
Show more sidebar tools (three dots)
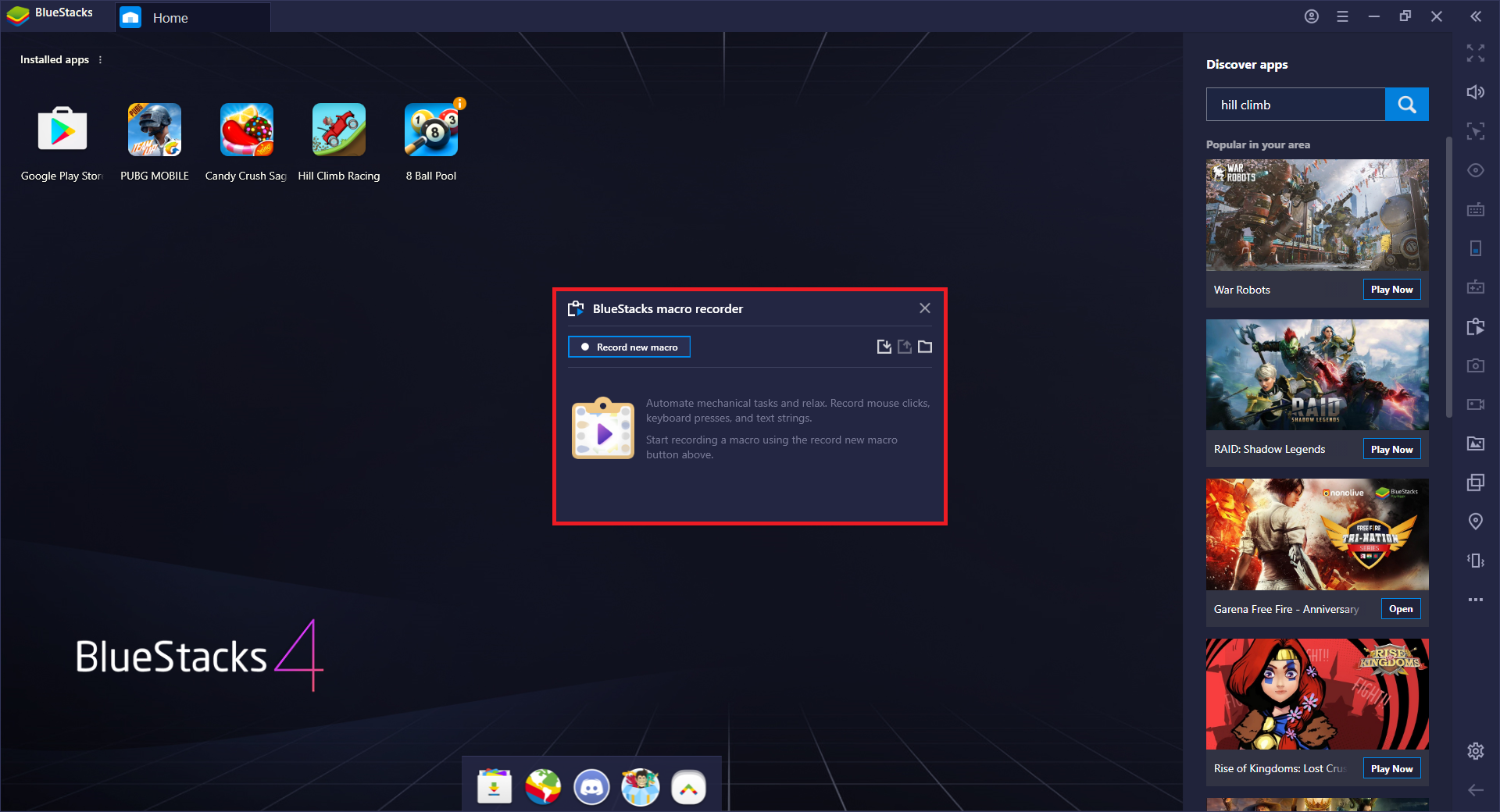pyautogui.click(x=1476, y=600)
